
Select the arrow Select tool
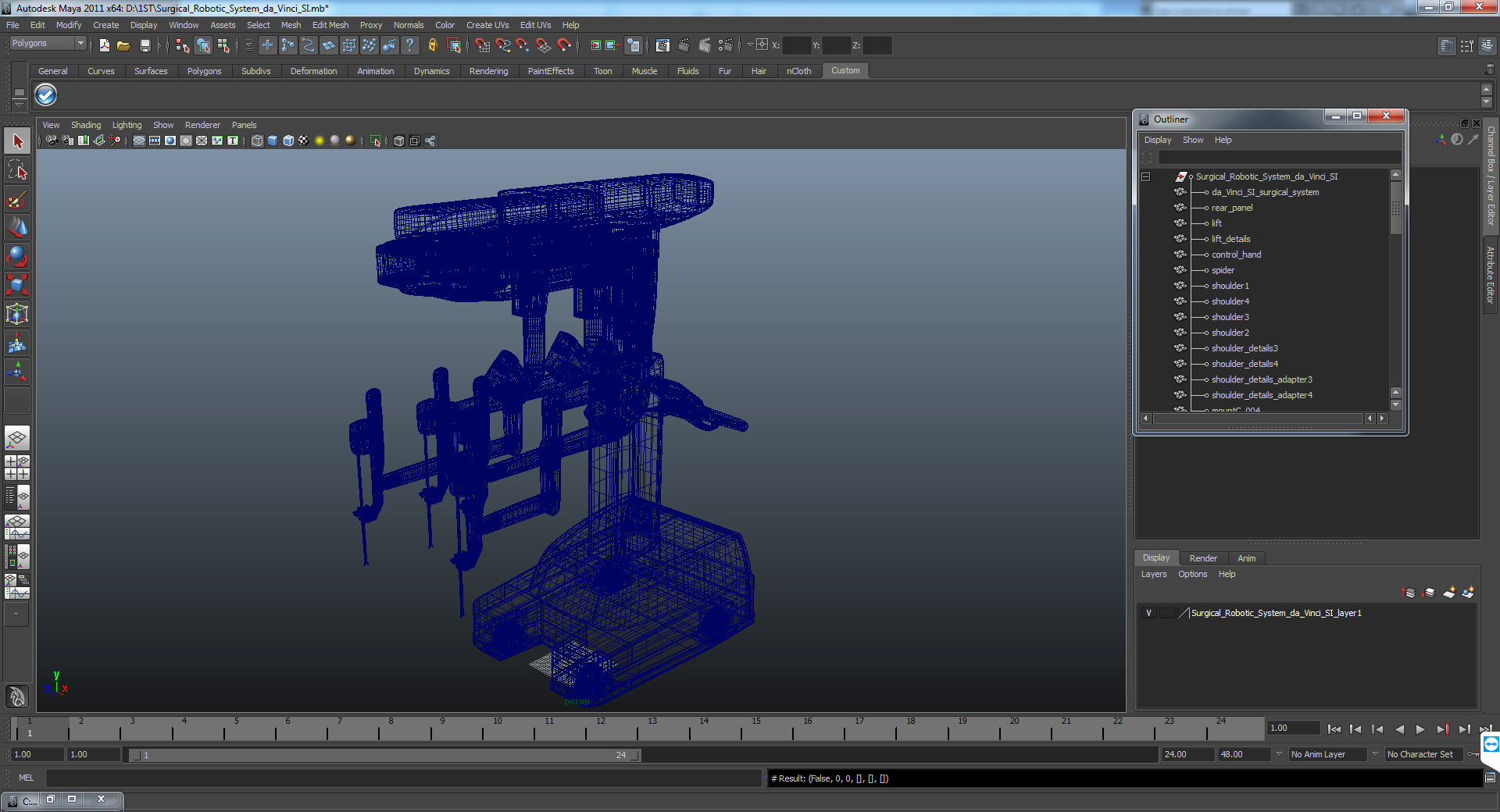17,141
